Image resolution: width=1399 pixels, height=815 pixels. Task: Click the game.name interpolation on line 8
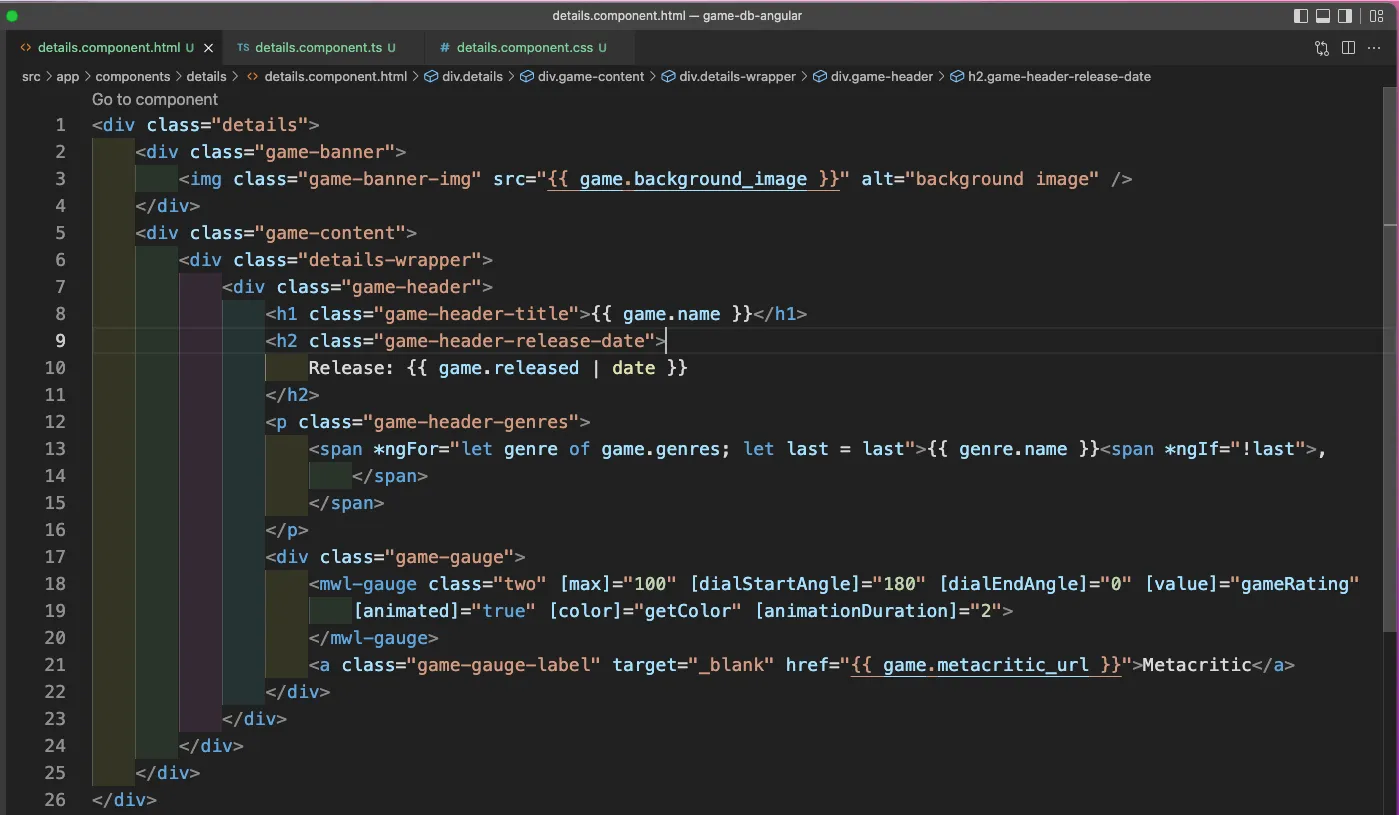671,314
